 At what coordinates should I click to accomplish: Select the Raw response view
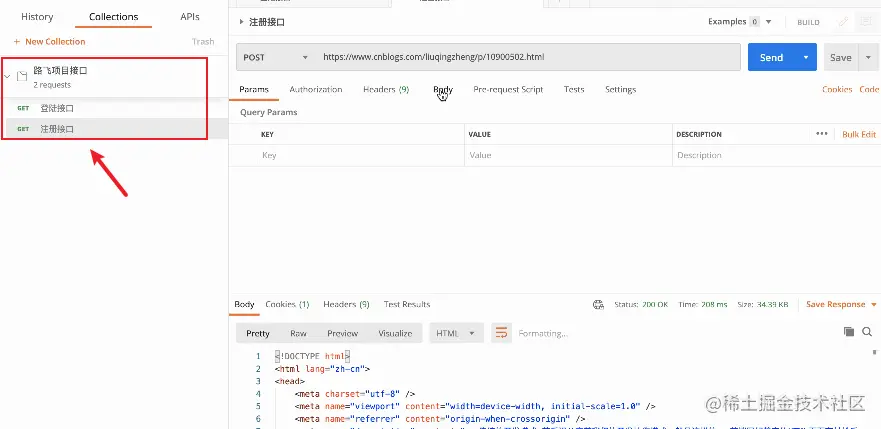pyautogui.click(x=298, y=333)
